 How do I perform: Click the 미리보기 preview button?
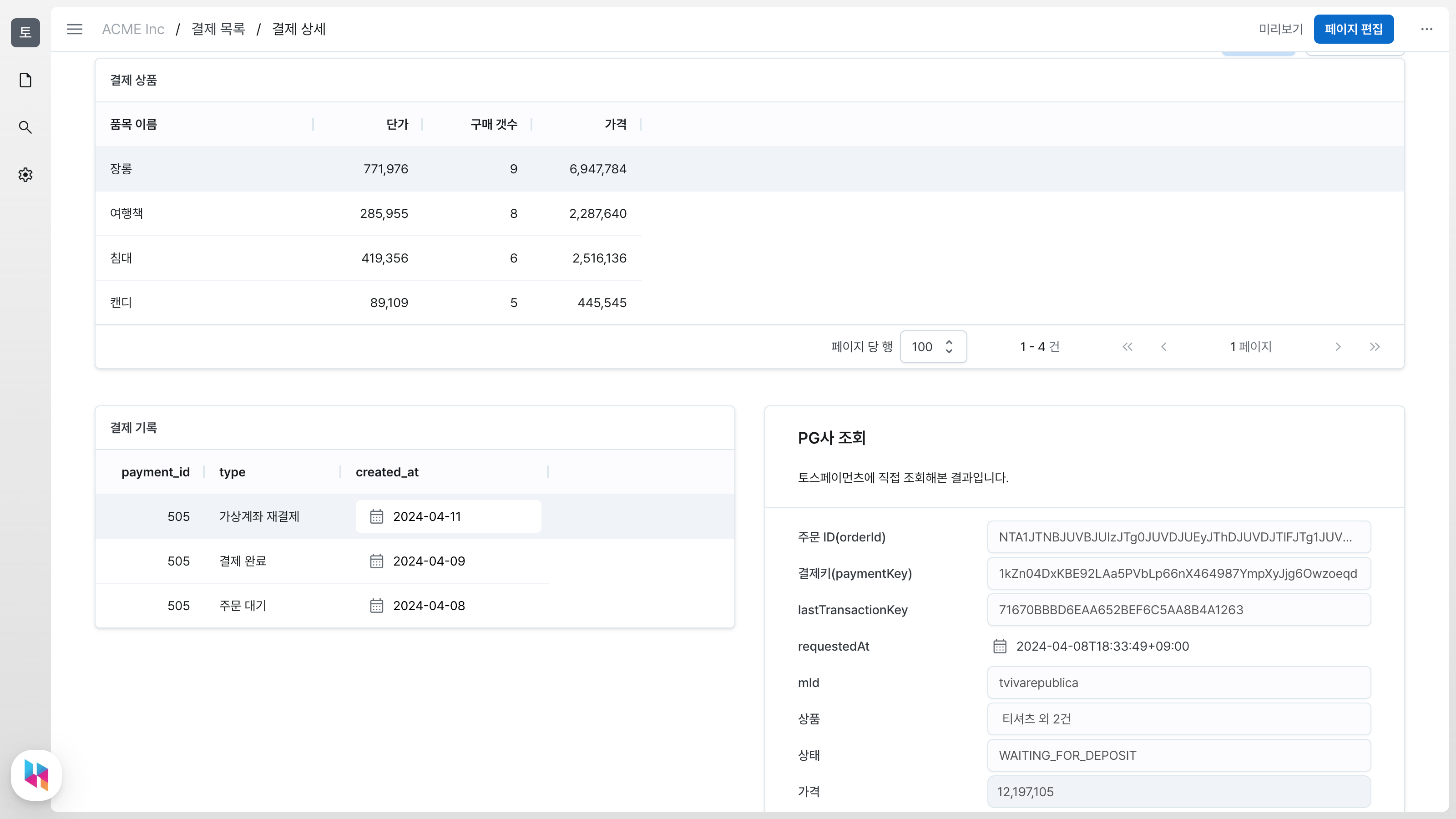[x=1281, y=29]
